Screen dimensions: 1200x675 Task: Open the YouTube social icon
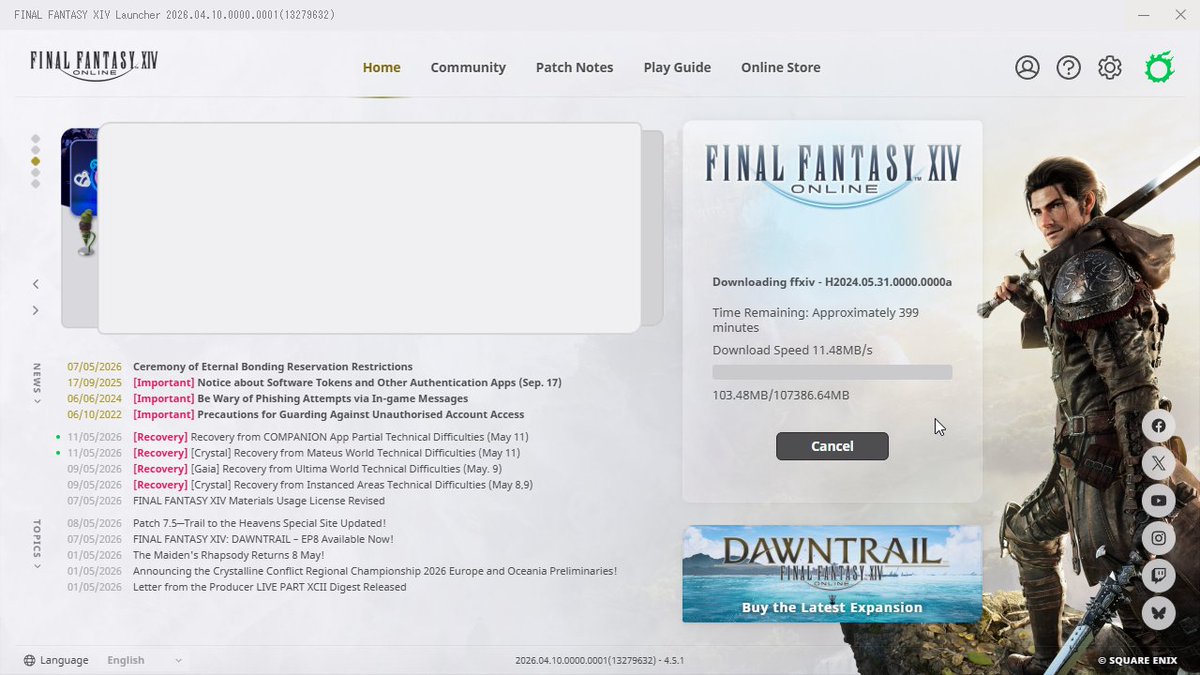tap(1158, 501)
